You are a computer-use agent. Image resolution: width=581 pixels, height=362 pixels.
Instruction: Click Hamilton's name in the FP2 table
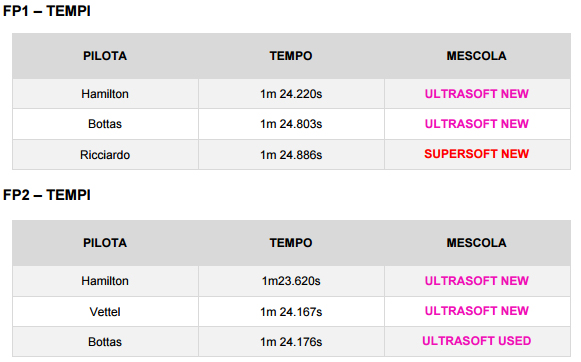coord(105,281)
